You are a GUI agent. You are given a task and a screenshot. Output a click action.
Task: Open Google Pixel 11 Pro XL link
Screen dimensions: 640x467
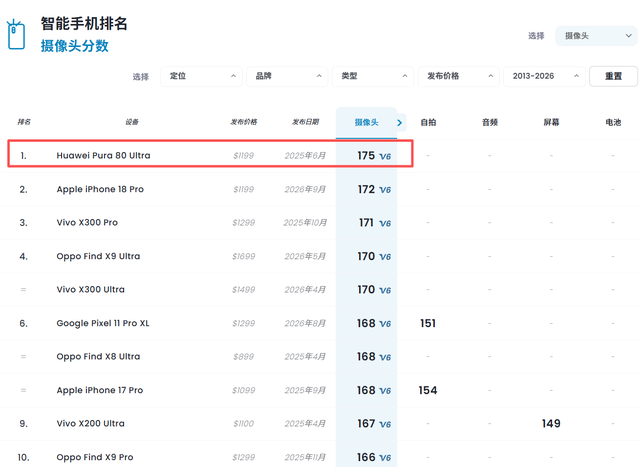(x=103, y=323)
